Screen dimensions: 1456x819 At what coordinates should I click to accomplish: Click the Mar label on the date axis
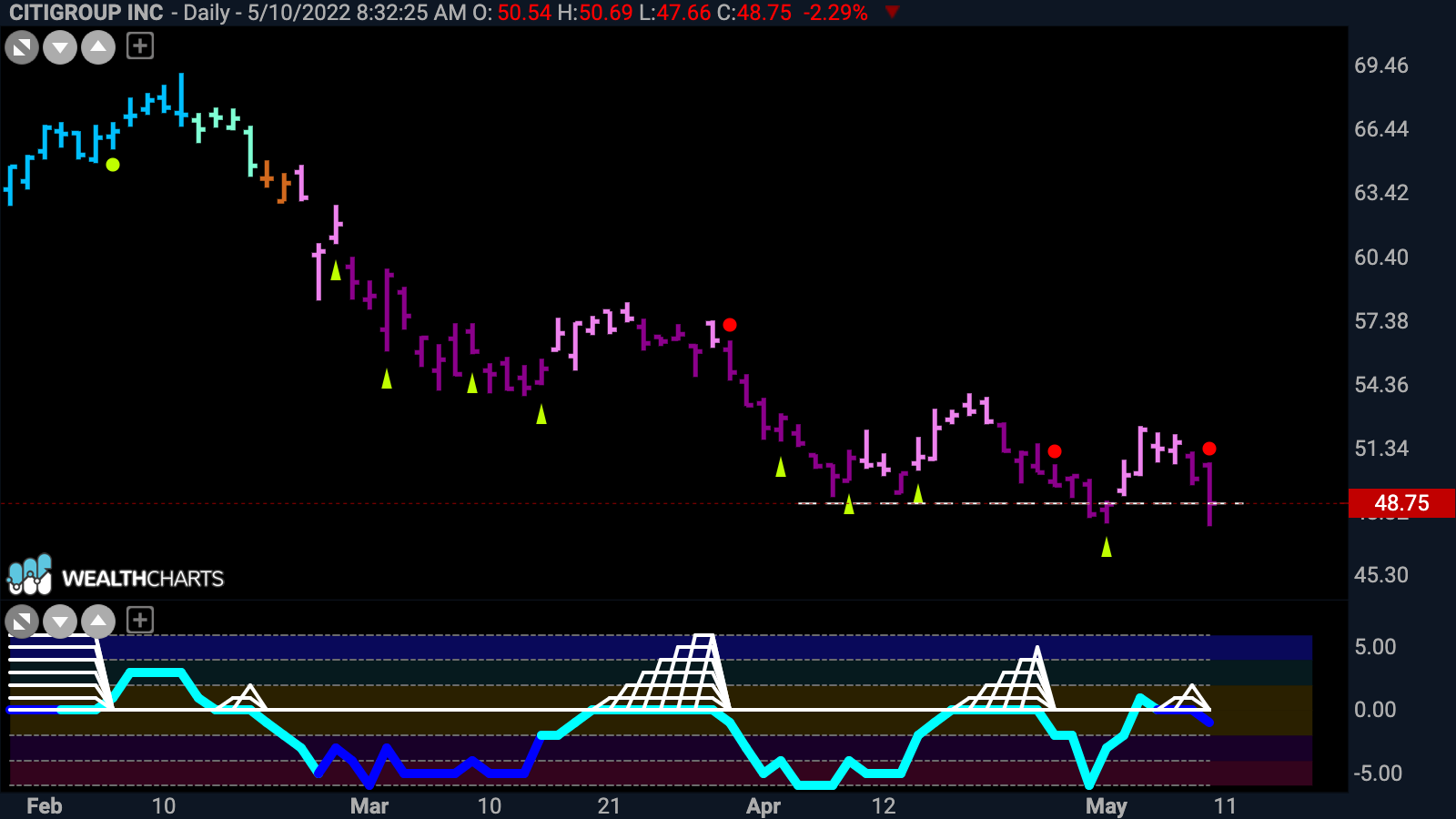pyautogui.click(x=369, y=806)
